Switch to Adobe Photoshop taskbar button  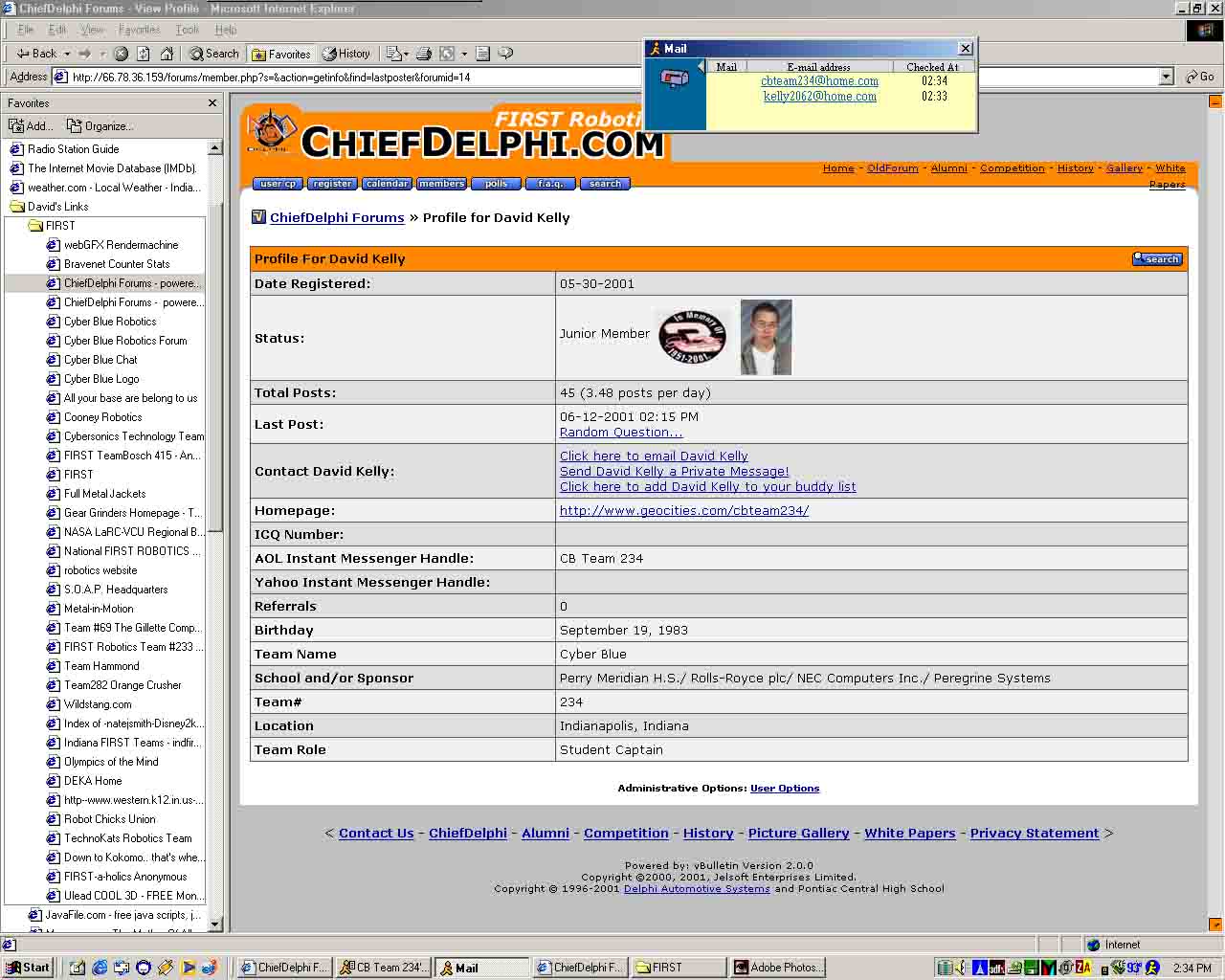pos(777,968)
